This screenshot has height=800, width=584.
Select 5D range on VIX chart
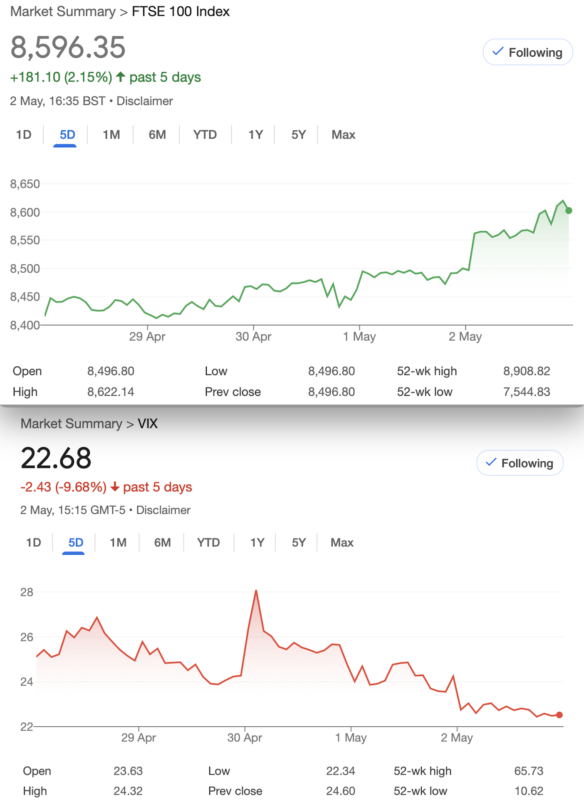point(75,542)
